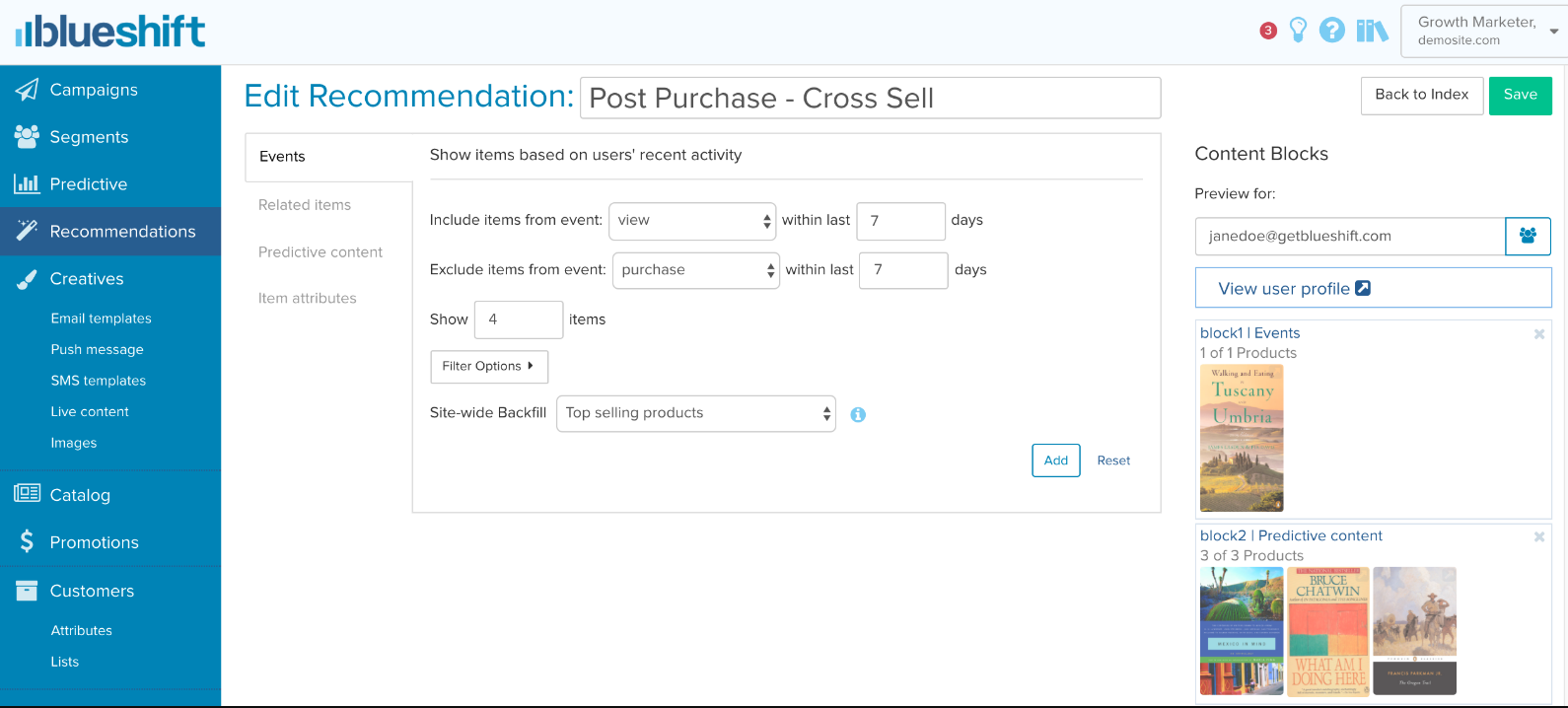Click the users icon beside preview email
The height and width of the screenshot is (708, 1568).
click(x=1528, y=237)
